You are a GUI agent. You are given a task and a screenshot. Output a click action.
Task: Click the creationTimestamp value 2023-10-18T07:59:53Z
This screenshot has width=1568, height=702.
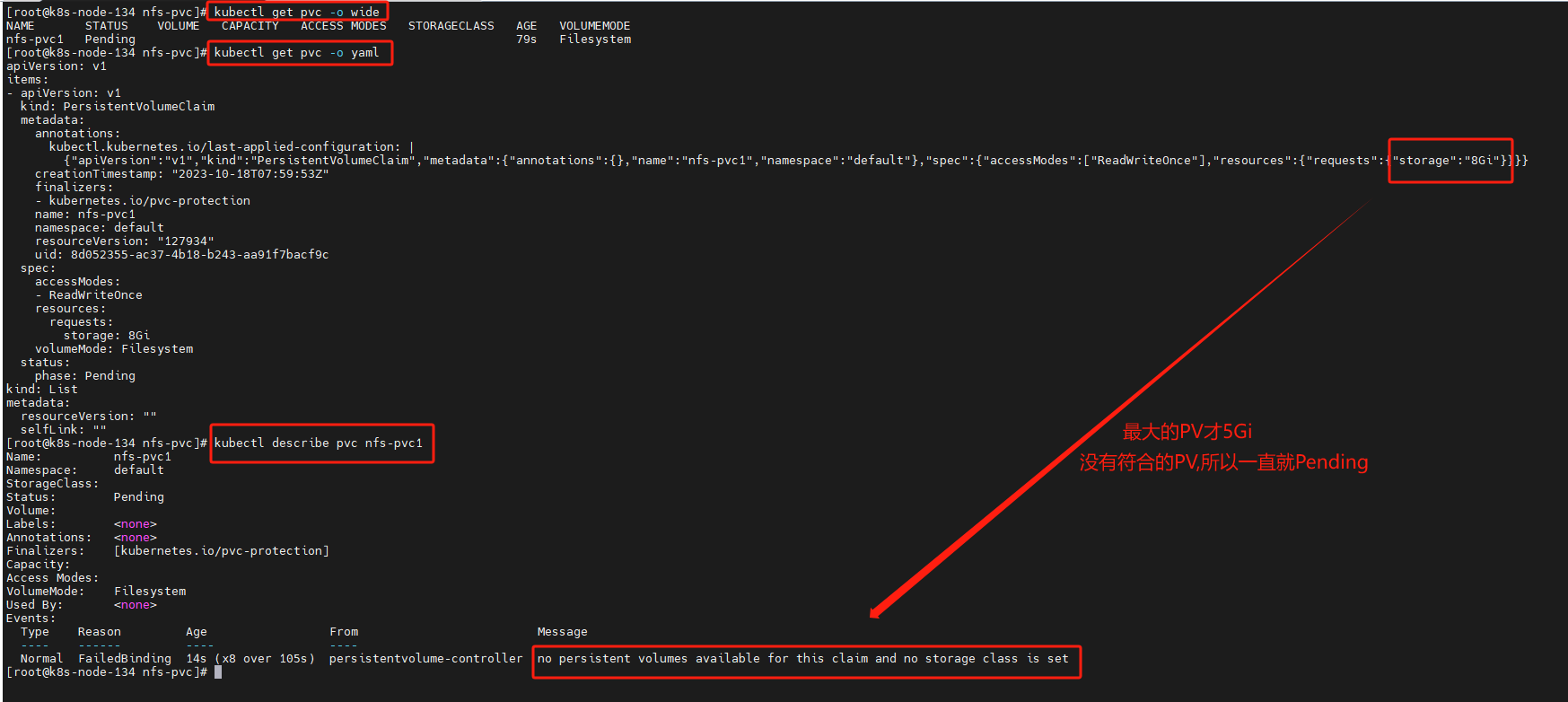(x=250, y=173)
